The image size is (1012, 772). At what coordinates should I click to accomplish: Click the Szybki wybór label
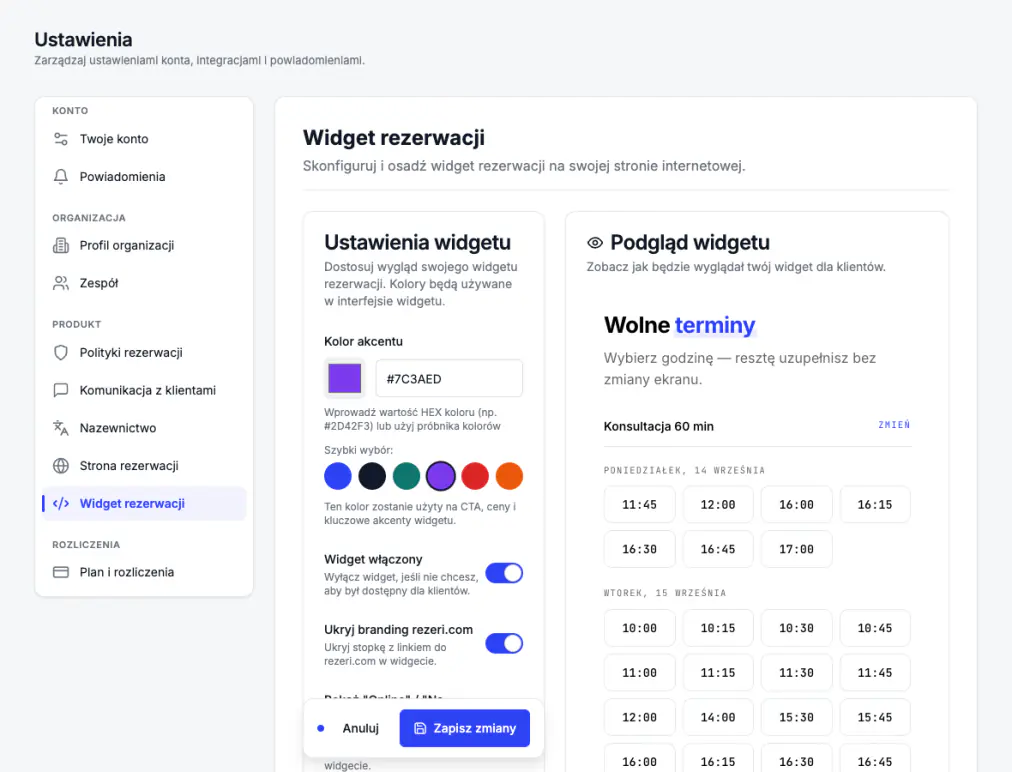358,450
